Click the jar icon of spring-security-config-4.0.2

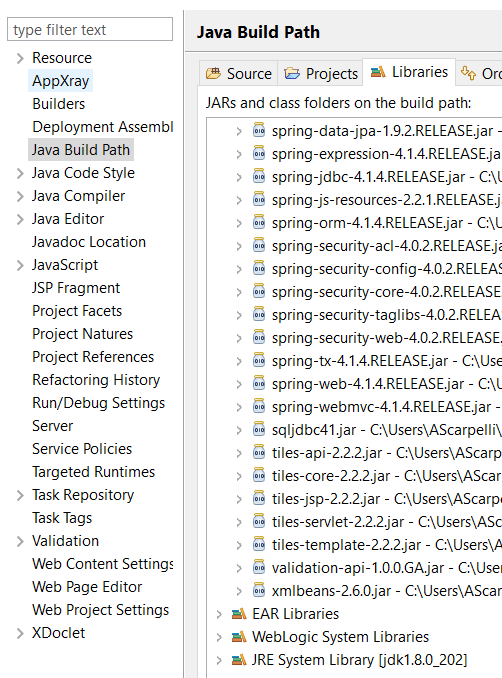click(259, 269)
